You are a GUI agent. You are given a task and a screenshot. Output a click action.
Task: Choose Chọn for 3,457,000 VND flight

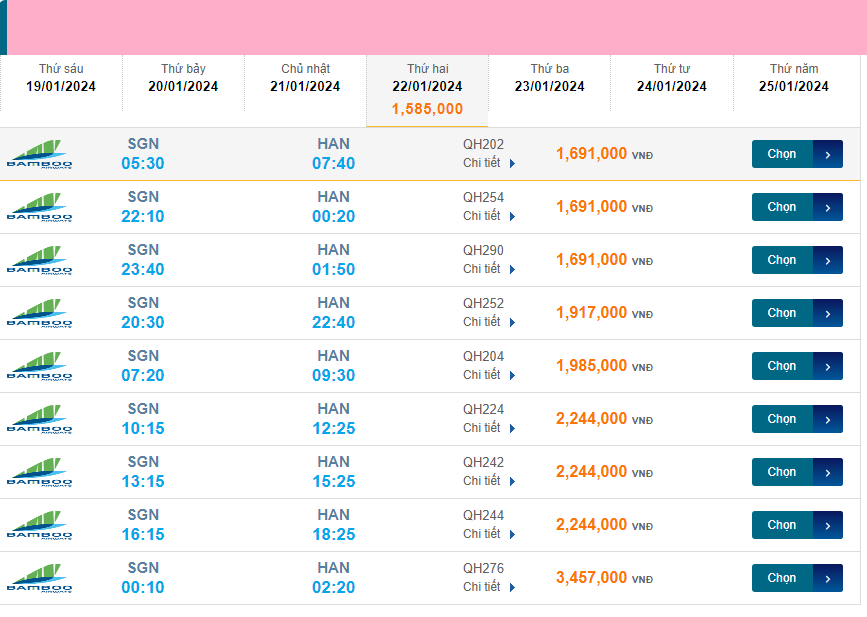782,578
